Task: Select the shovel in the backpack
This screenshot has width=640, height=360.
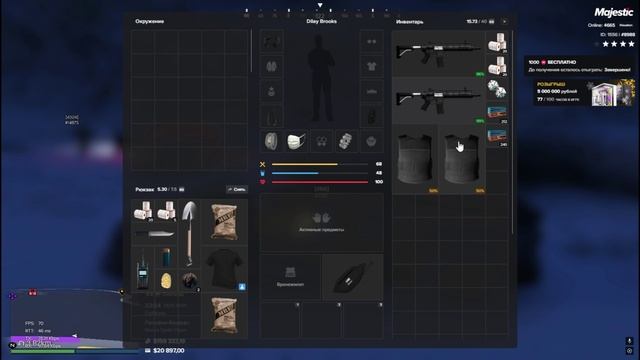Action: pos(190,233)
